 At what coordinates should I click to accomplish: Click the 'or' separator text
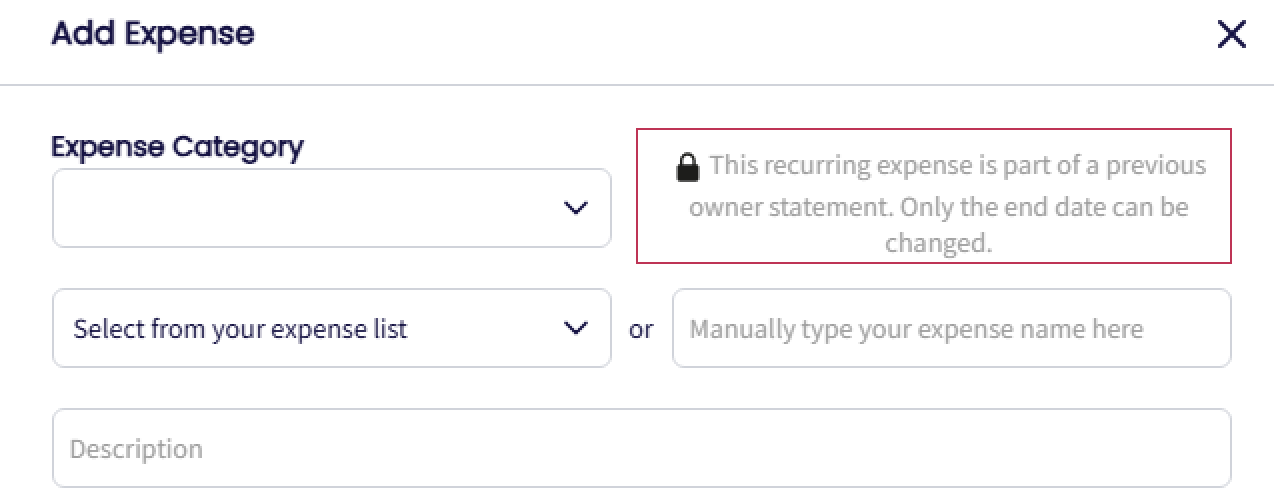[641, 329]
